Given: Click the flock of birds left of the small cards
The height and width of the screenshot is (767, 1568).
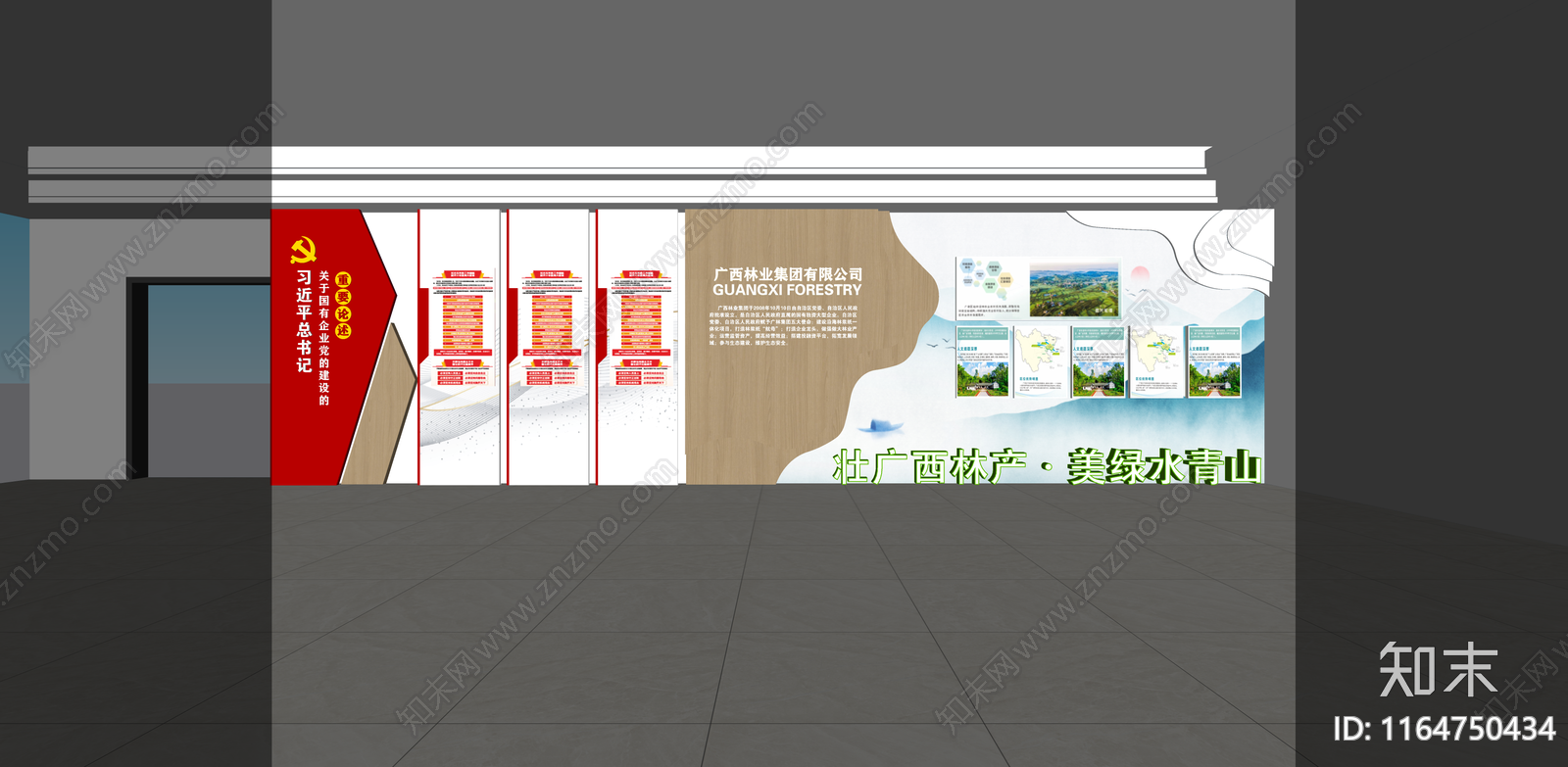Looking at the screenshot, I should (x=939, y=342).
